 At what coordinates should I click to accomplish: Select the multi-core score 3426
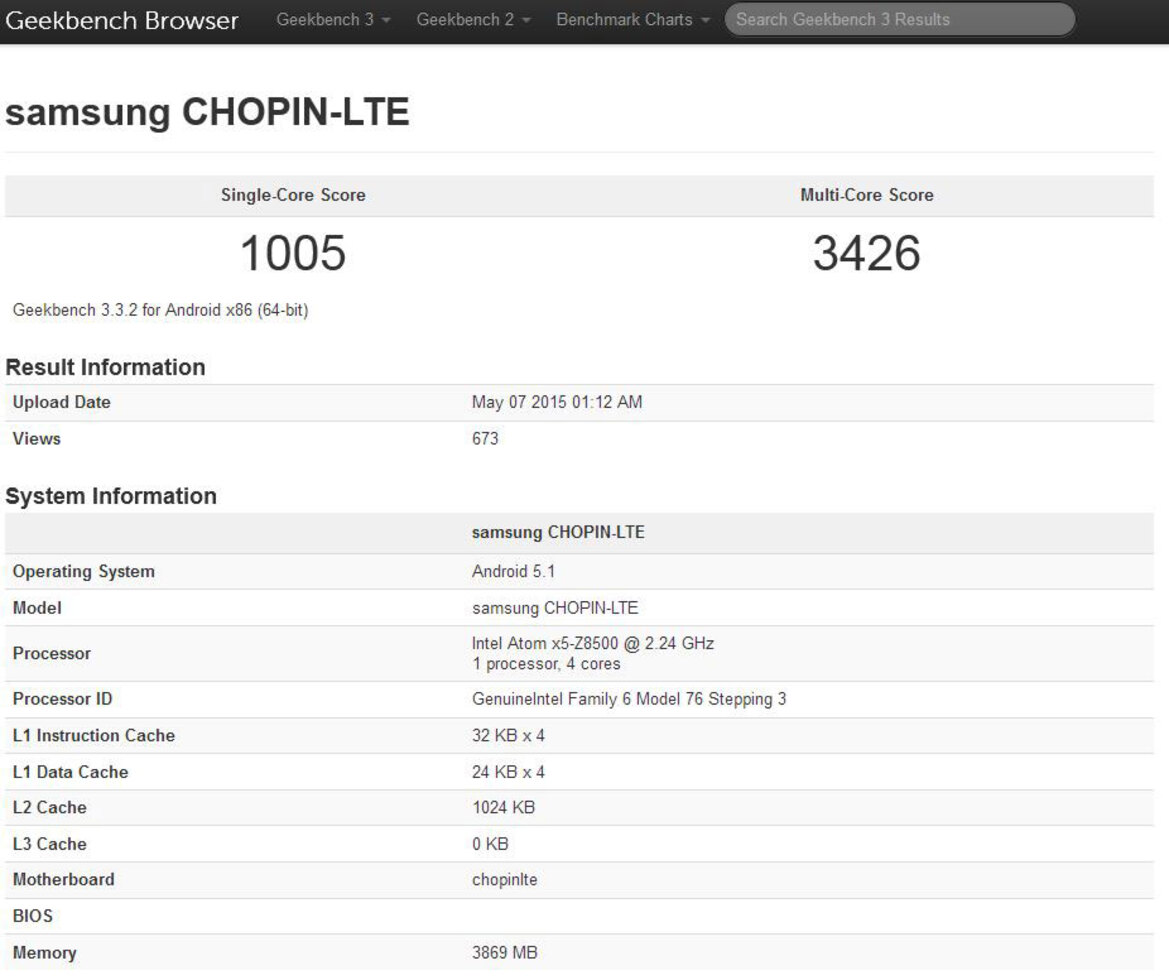click(867, 253)
